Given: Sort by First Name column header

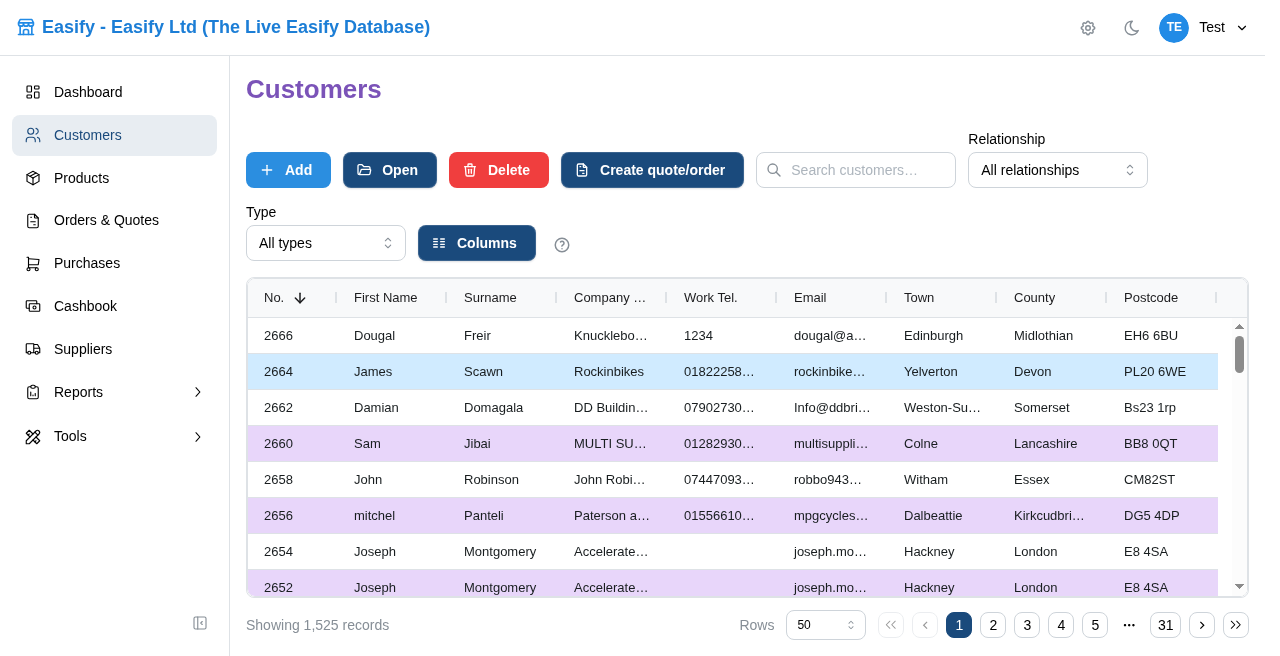Looking at the screenshot, I should 385,298.
